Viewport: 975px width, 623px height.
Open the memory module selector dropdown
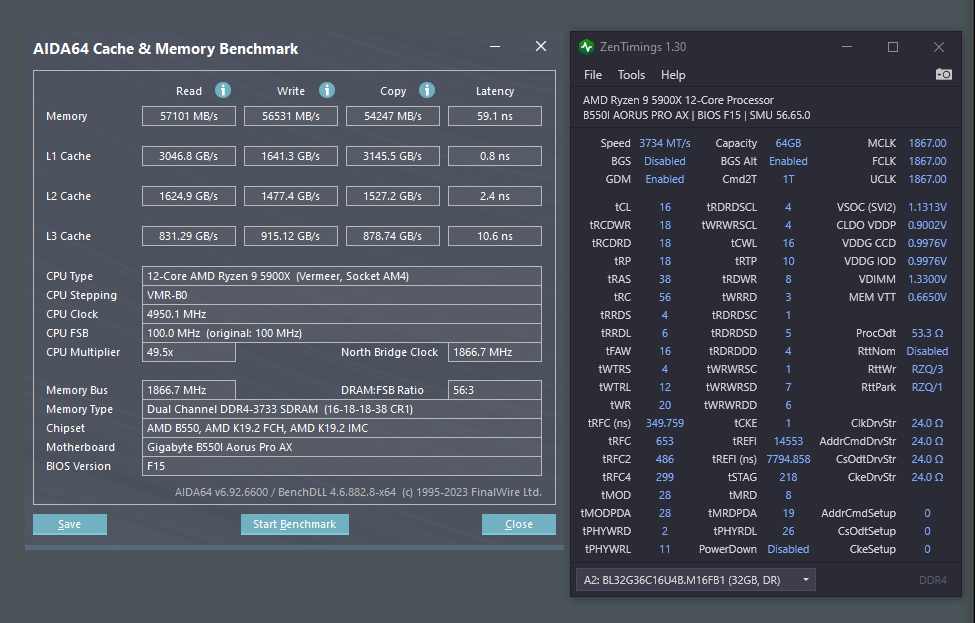(696, 580)
